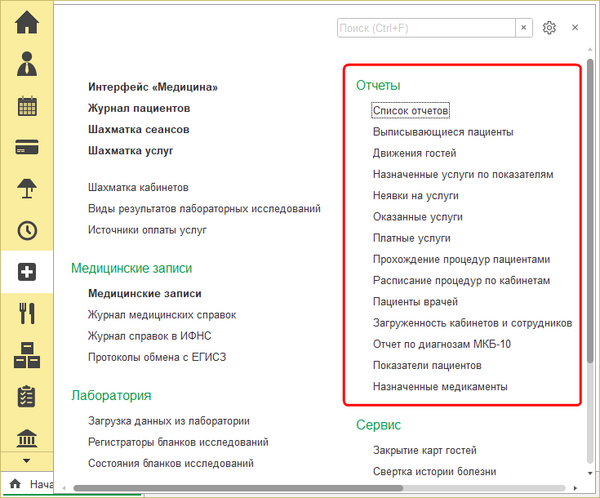The height and width of the screenshot is (498, 600).
Task: Open menu settings gear icon
Action: 549,28
